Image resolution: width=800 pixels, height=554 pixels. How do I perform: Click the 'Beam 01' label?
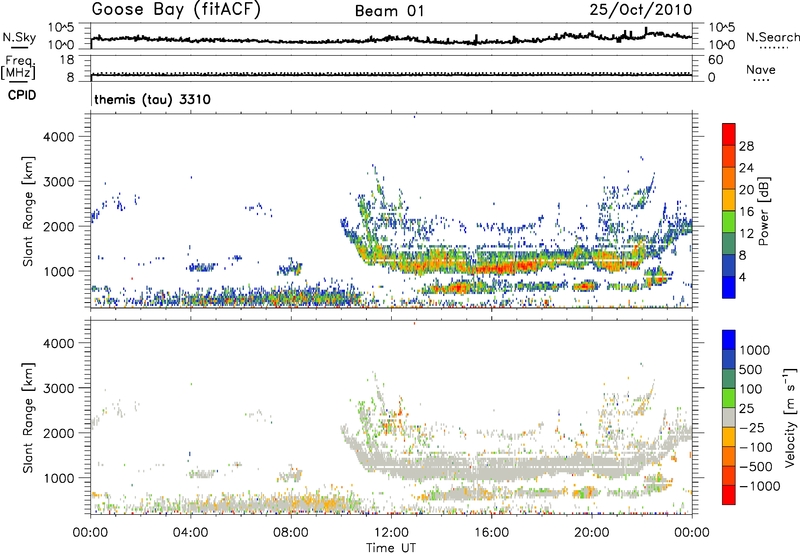click(390, 11)
